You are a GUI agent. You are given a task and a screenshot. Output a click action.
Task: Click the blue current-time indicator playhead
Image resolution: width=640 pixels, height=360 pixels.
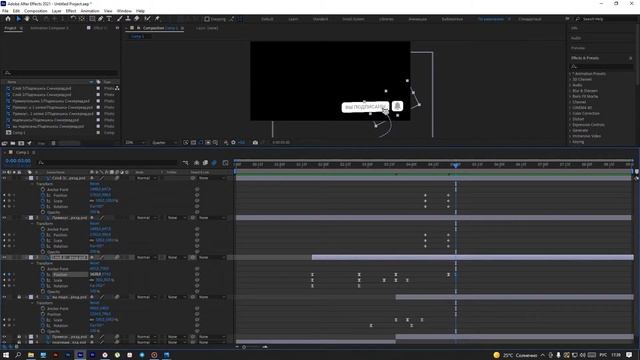[456, 165]
